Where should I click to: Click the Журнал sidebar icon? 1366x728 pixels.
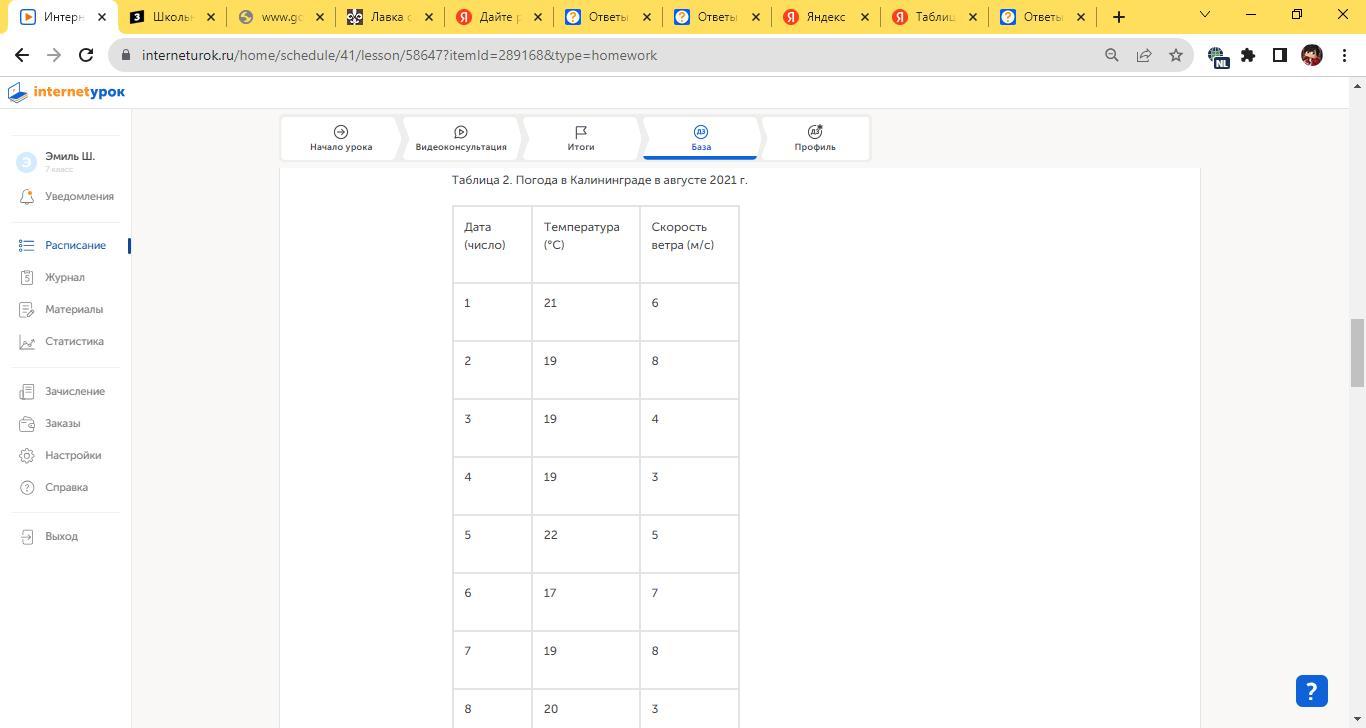(x=27, y=277)
